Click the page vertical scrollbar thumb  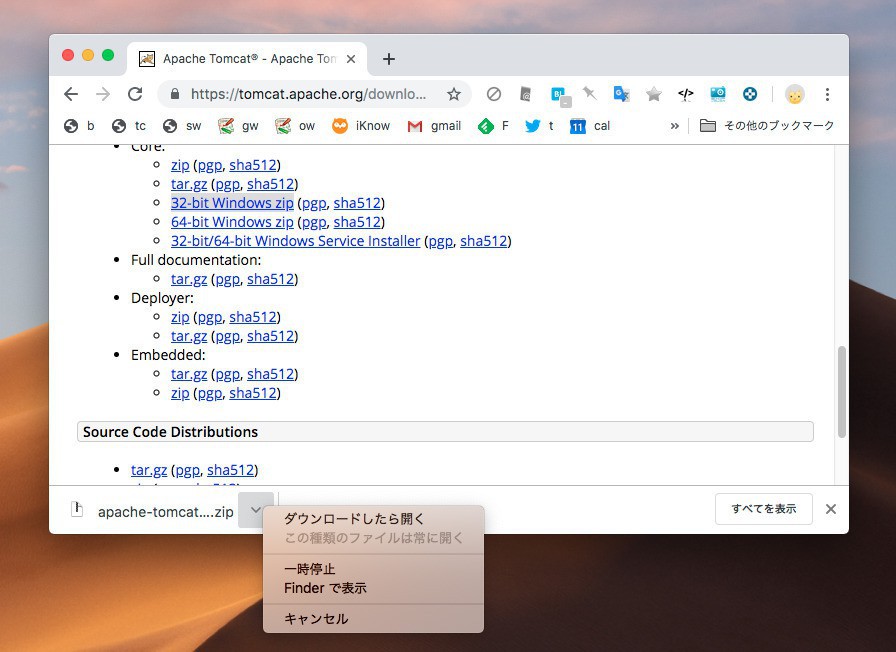[841, 392]
